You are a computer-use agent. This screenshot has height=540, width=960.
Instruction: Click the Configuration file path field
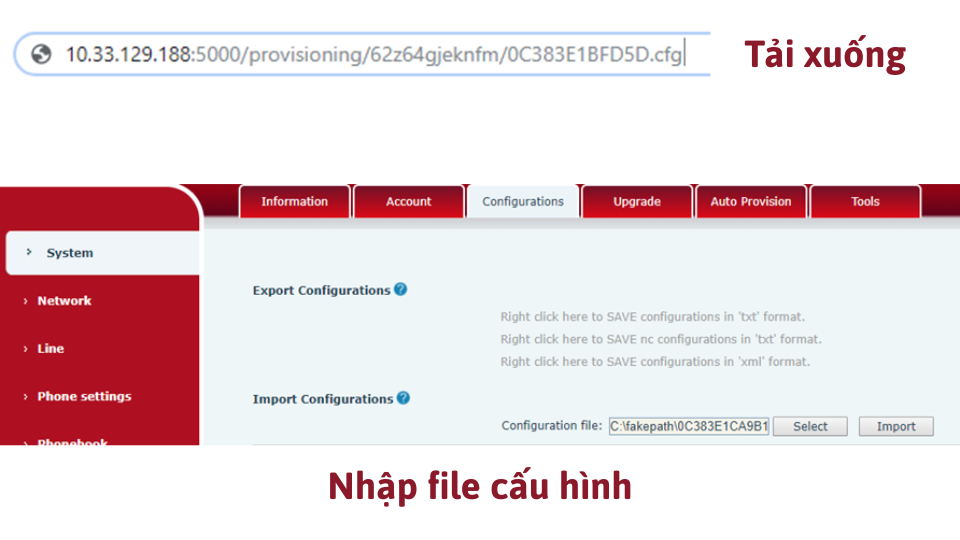[689, 426]
